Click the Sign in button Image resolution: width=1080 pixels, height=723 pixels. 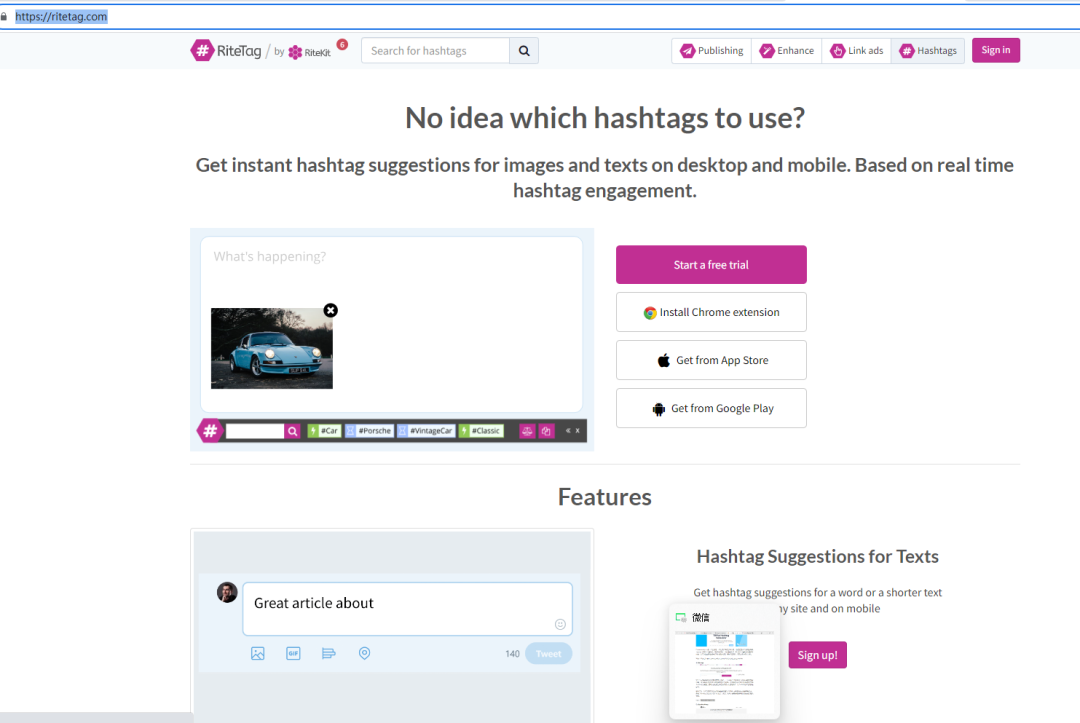pyautogui.click(x=995, y=51)
